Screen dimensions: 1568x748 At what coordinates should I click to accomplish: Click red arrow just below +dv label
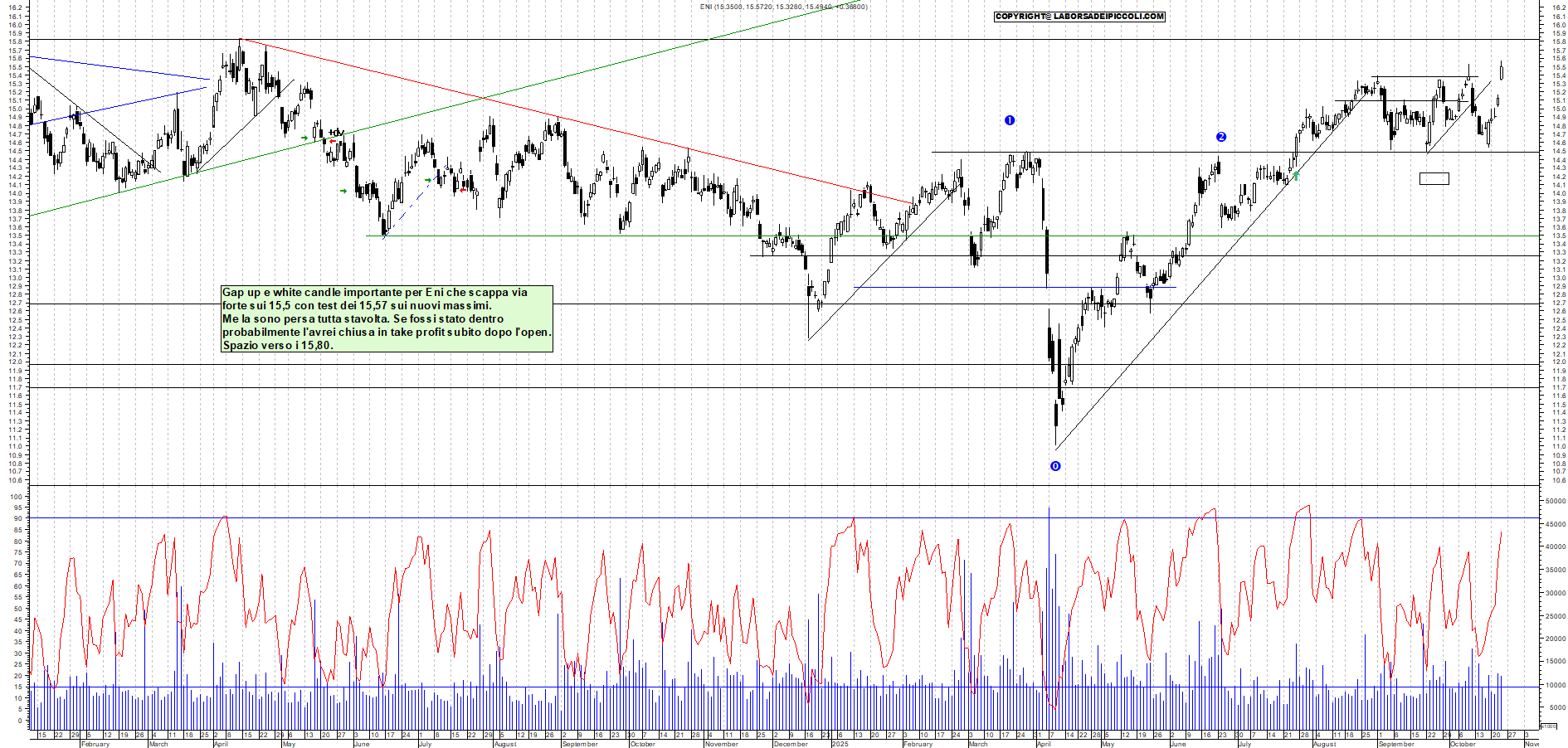333,142
